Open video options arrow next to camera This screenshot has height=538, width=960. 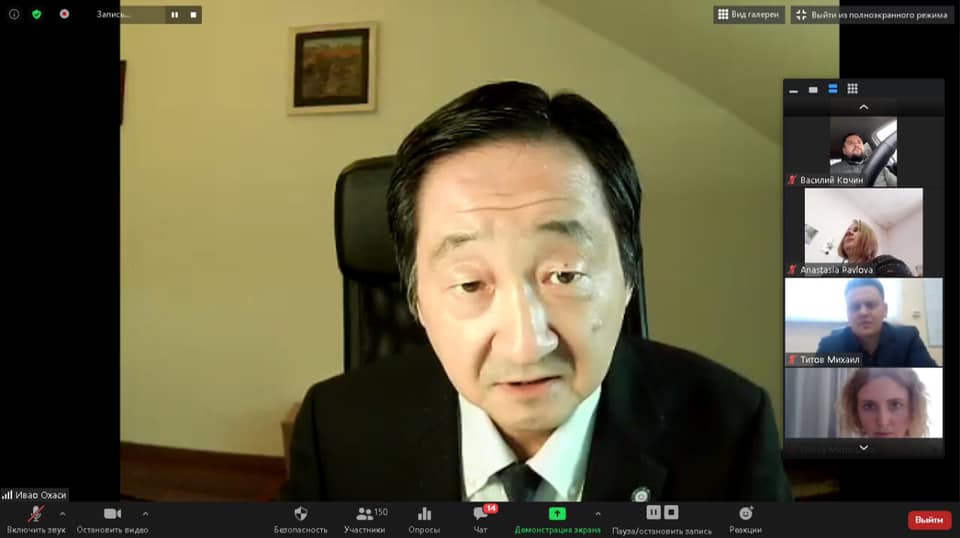click(145, 514)
